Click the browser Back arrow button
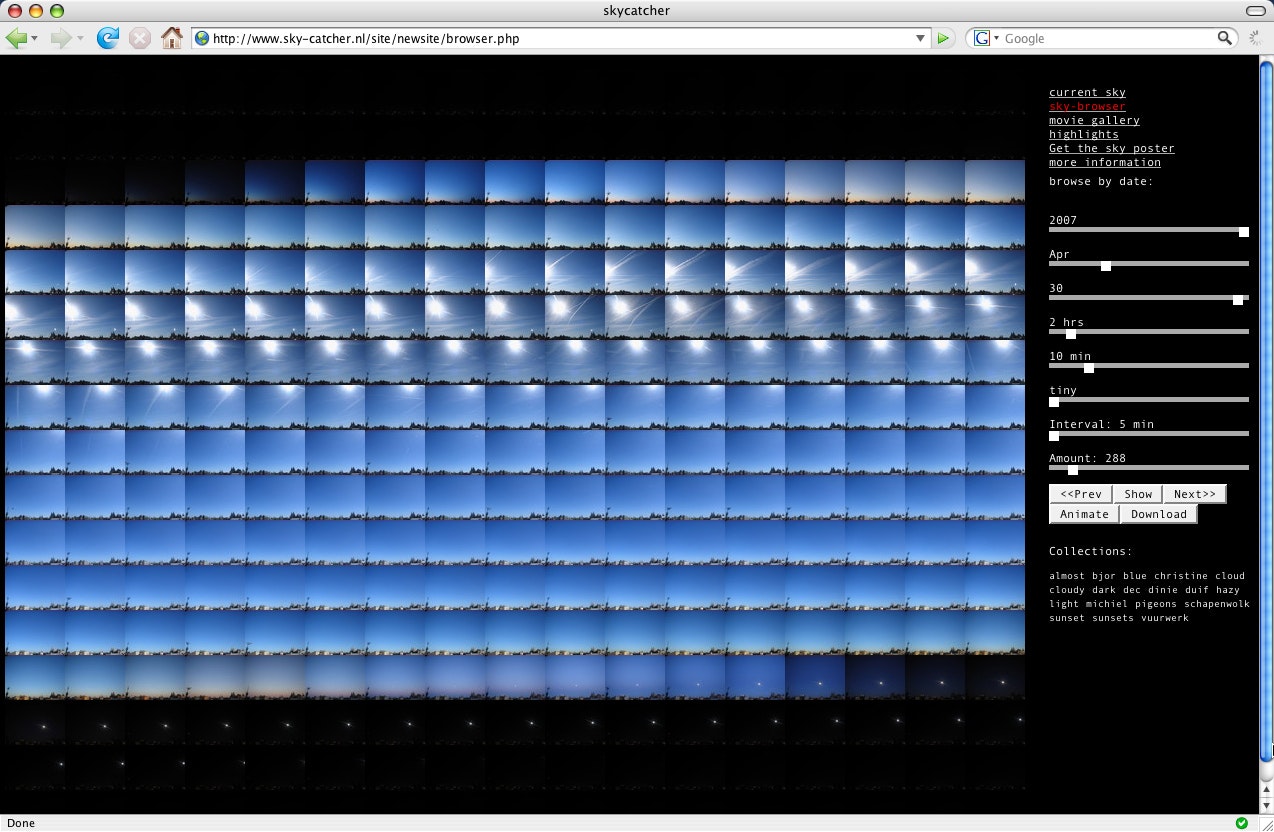The height and width of the screenshot is (832, 1274). point(16,38)
